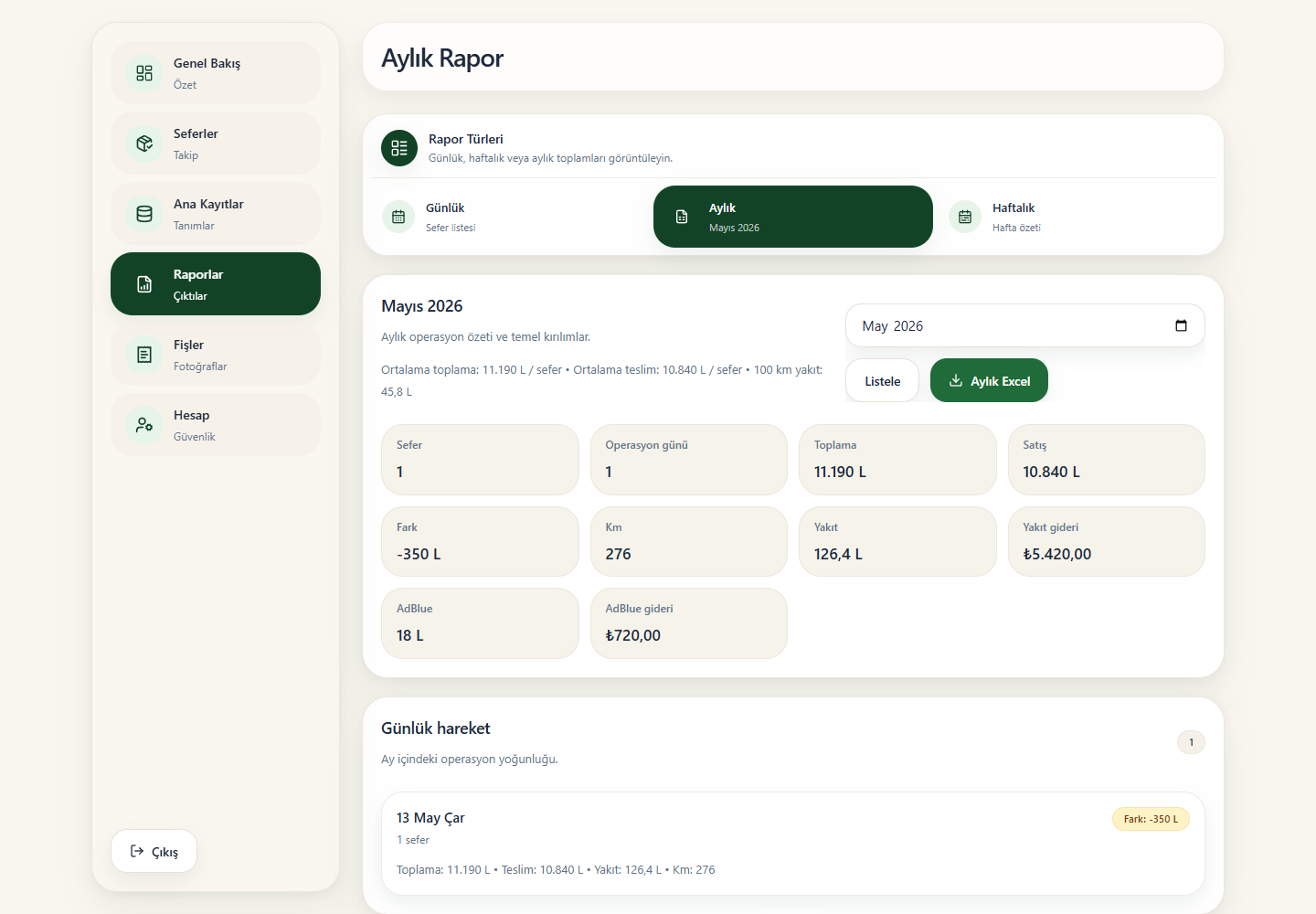Click the Operasyon günü card
This screenshot has width=1316, height=914.
point(689,460)
